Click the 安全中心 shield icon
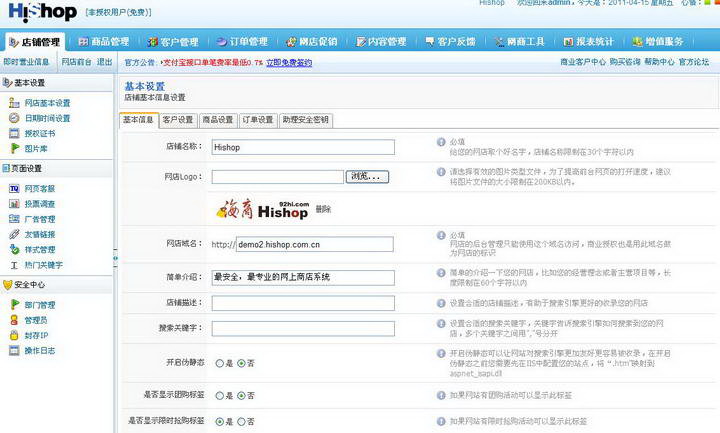Image resolution: width=720 pixels, height=433 pixels. click(x=7, y=285)
